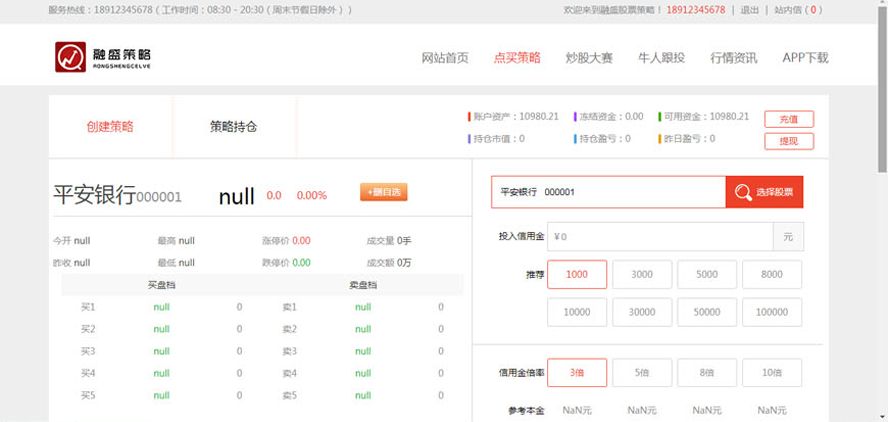Click the 成交额 0万 text
This screenshot has width=888, height=422.
(x=389, y=263)
